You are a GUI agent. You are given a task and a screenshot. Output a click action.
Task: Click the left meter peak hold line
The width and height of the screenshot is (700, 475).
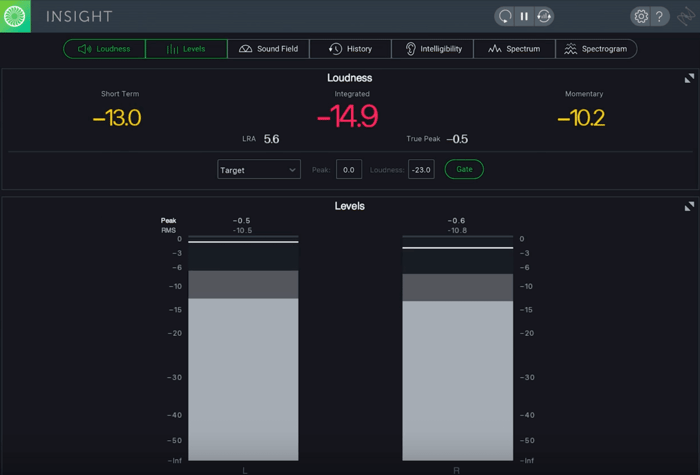[x=243, y=242]
